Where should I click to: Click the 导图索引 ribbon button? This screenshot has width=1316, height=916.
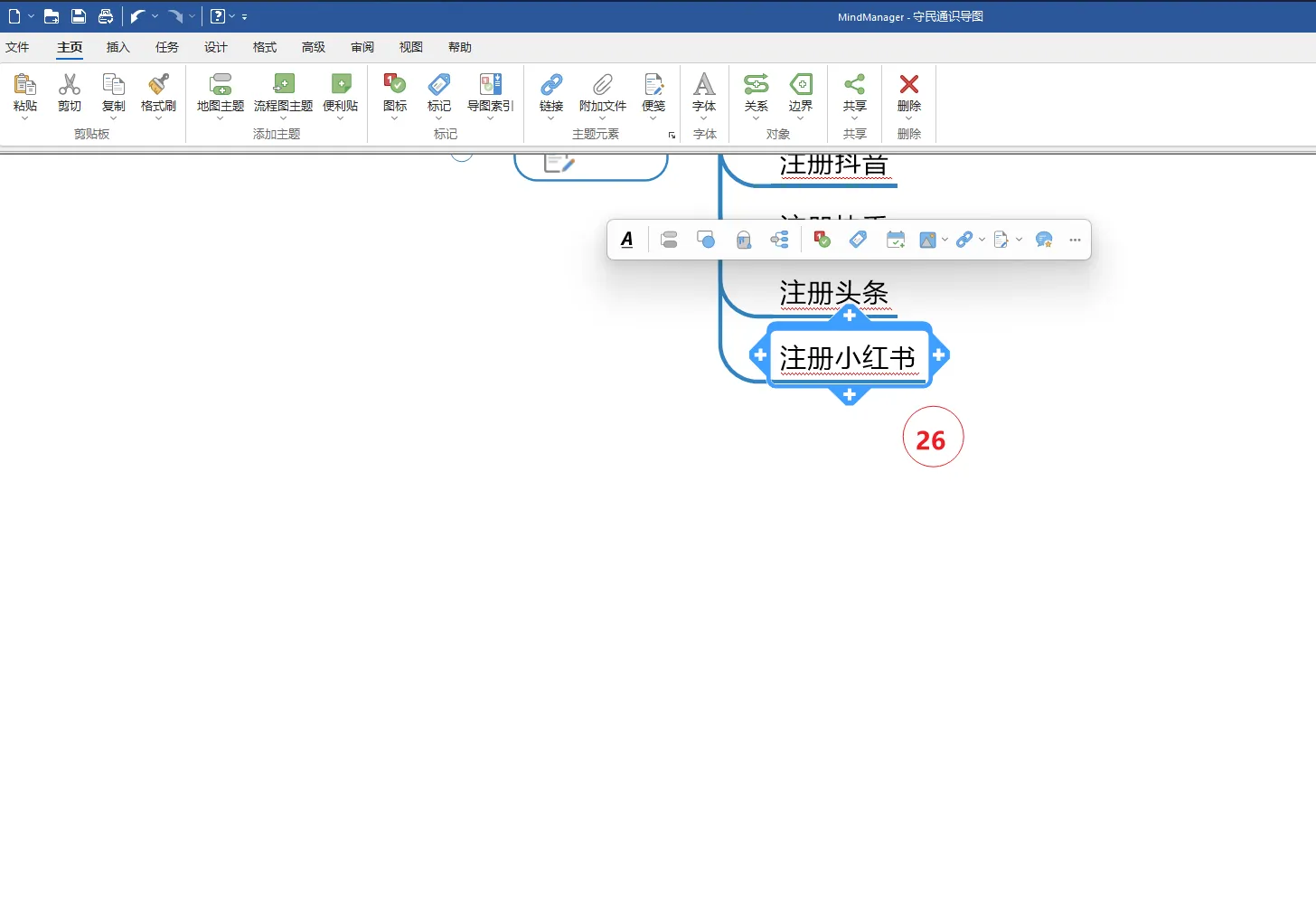491,94
